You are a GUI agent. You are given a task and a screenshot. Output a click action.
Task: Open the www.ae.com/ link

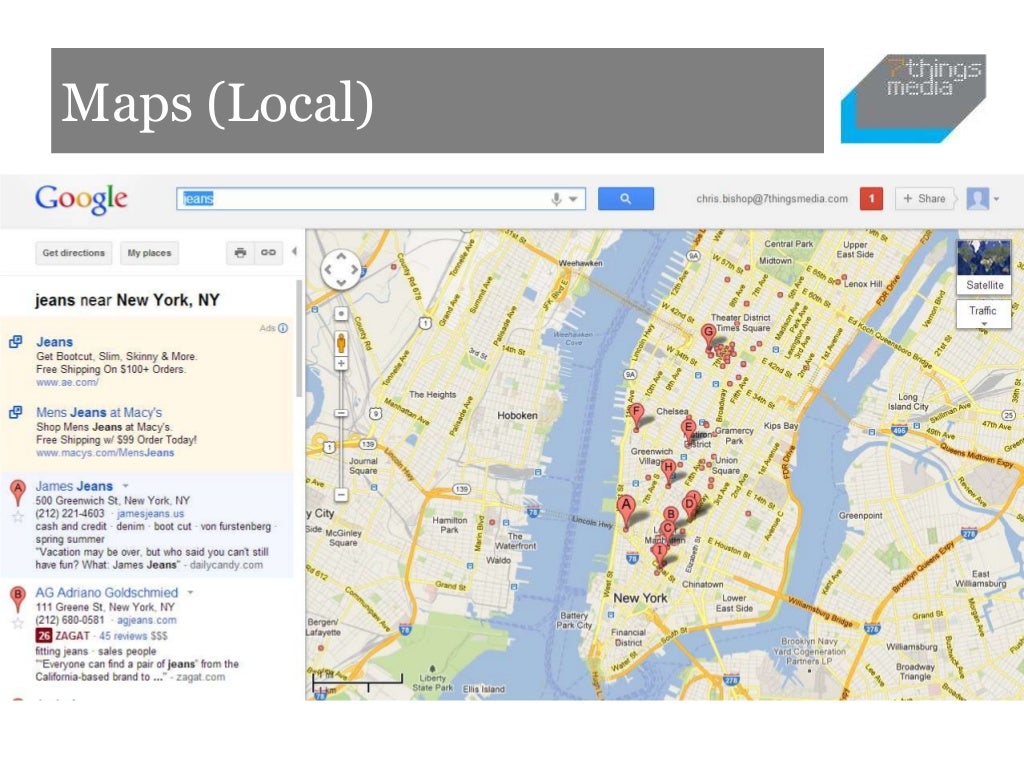point(67,382)
